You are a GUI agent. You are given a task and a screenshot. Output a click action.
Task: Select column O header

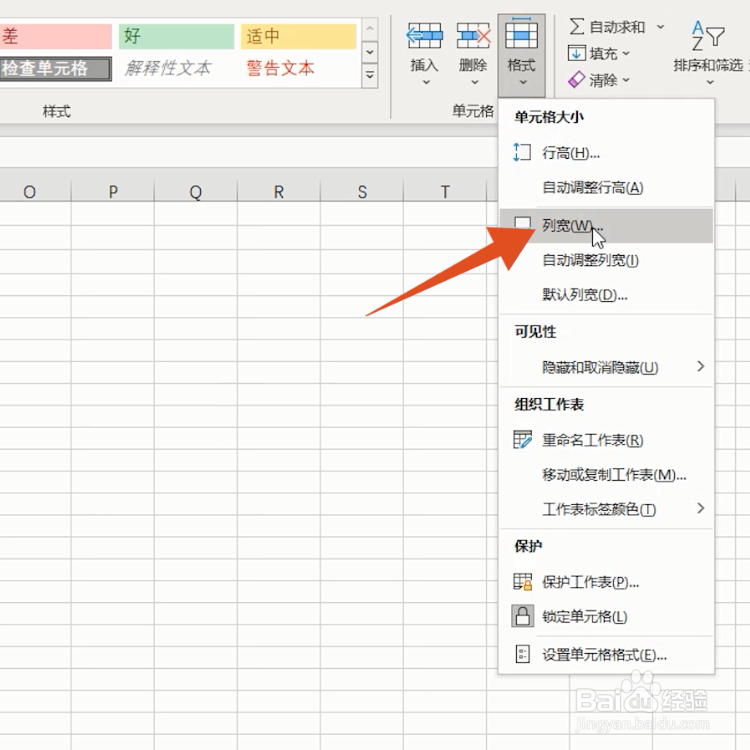35,191
